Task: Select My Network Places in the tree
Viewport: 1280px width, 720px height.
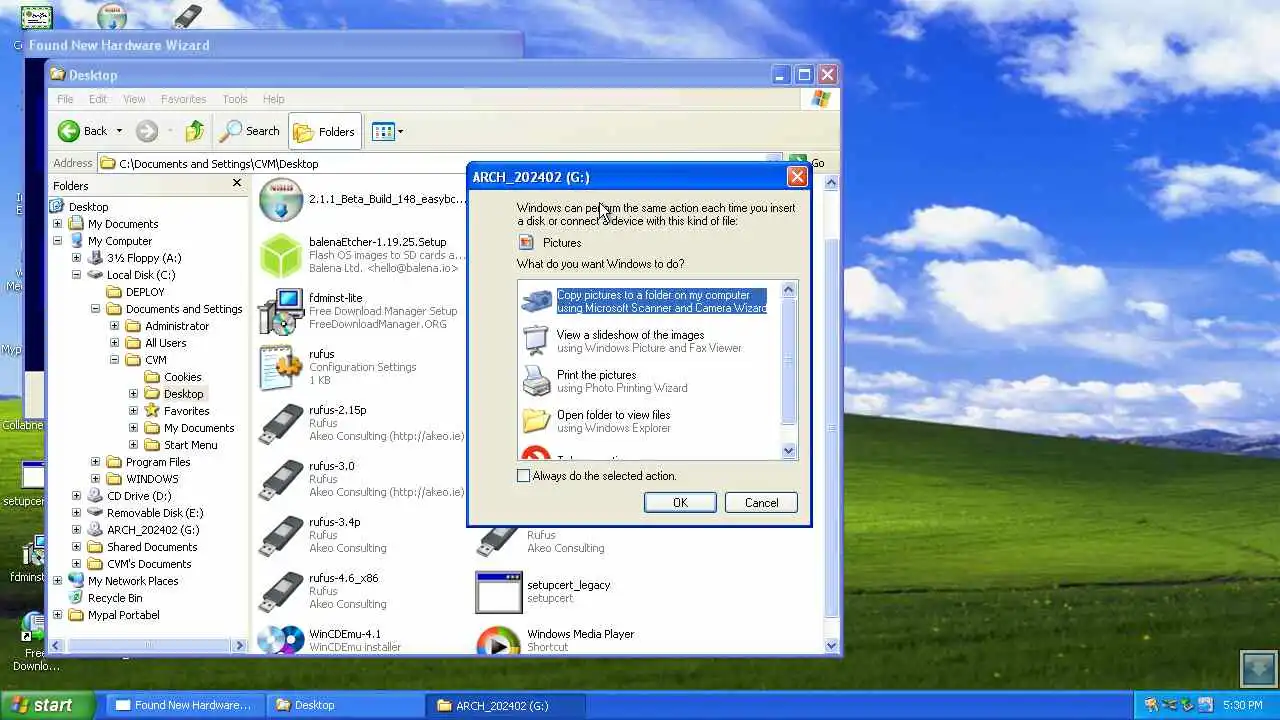Action: (x=133, y=581)
